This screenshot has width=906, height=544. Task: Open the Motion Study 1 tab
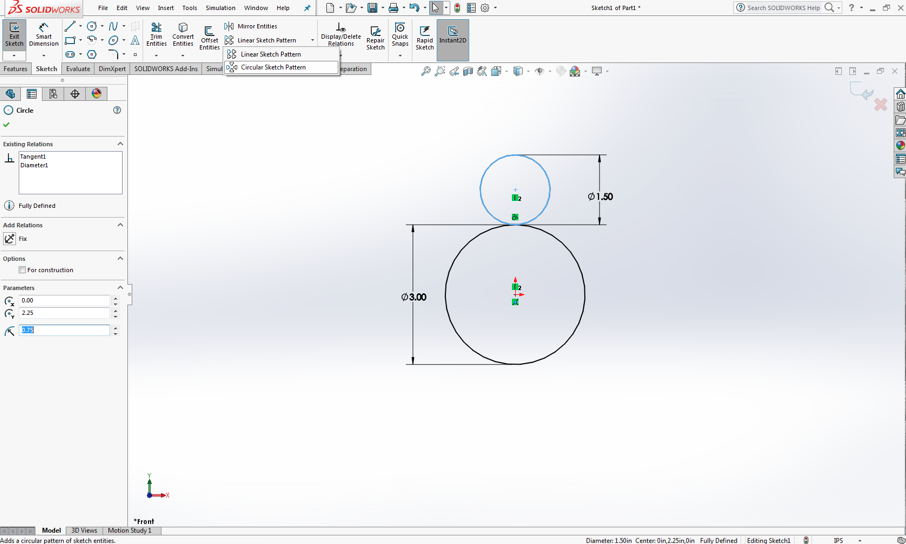point(129,530)
